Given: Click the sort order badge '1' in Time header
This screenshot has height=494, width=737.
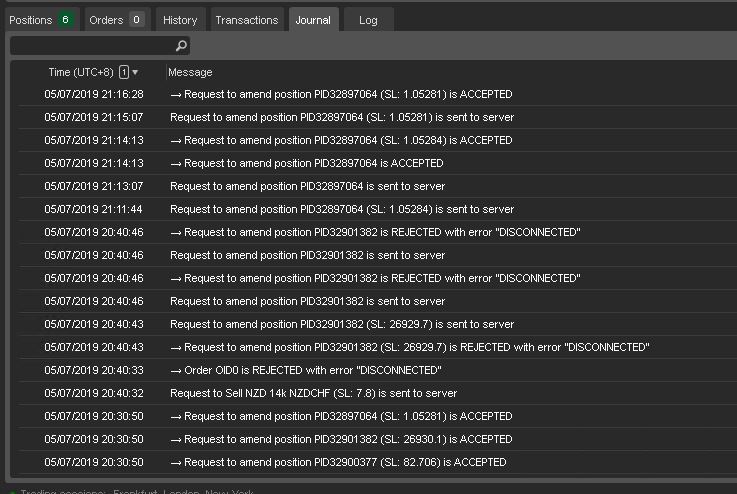Looking at the screenshot, I should [x=124, y=72].
